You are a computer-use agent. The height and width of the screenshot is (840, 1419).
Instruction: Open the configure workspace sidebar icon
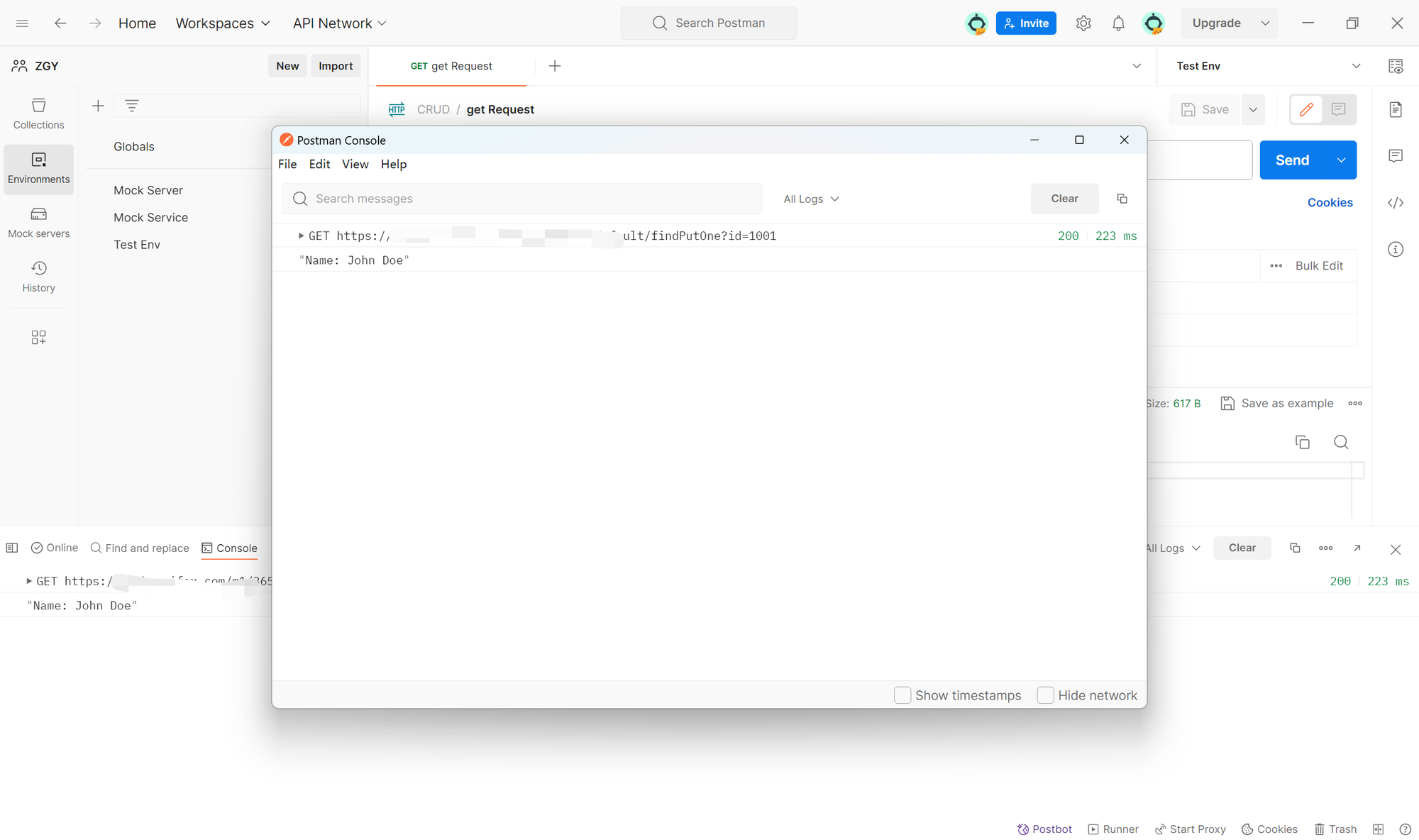click(x=38, y=337)
